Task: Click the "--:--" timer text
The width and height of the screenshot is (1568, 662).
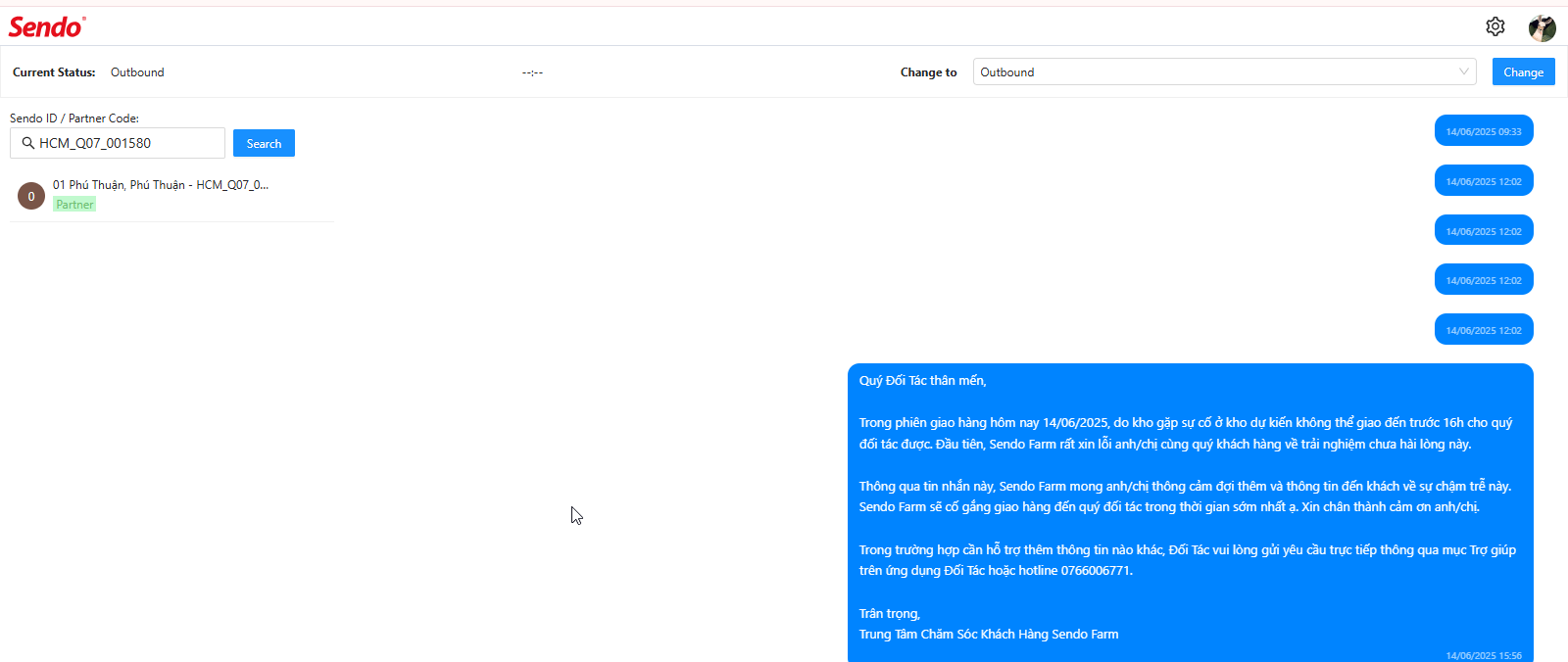Action: tap(532, 72)
